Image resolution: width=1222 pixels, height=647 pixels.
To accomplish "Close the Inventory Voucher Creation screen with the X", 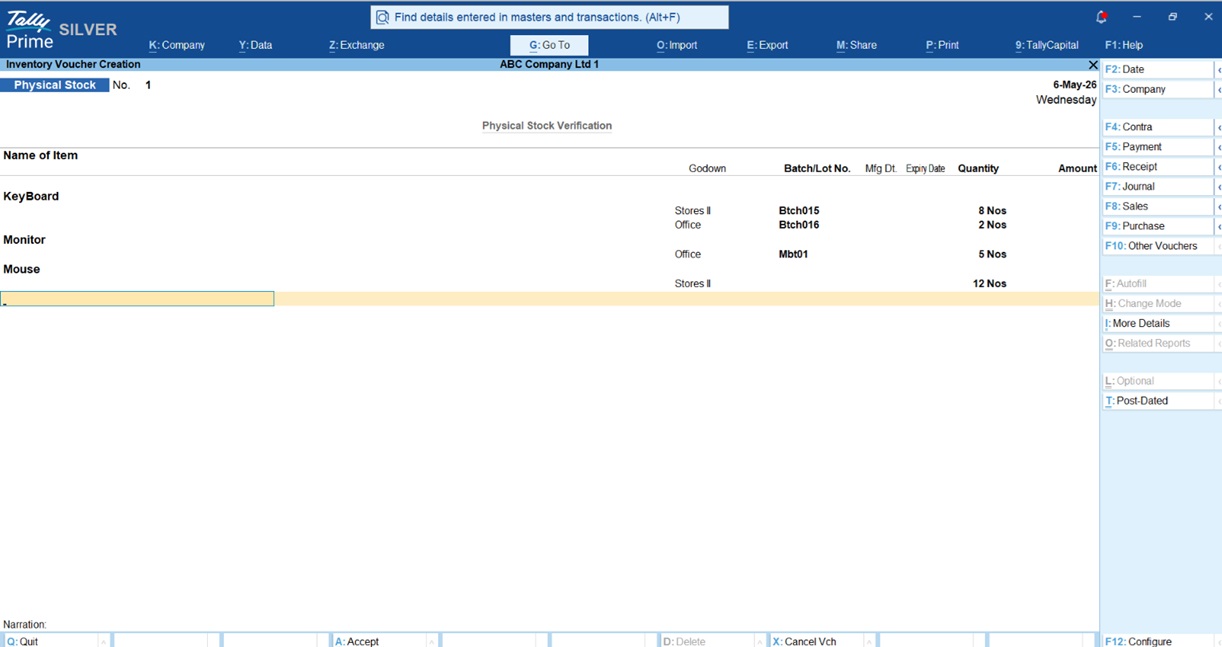I will coord(1092,64).
